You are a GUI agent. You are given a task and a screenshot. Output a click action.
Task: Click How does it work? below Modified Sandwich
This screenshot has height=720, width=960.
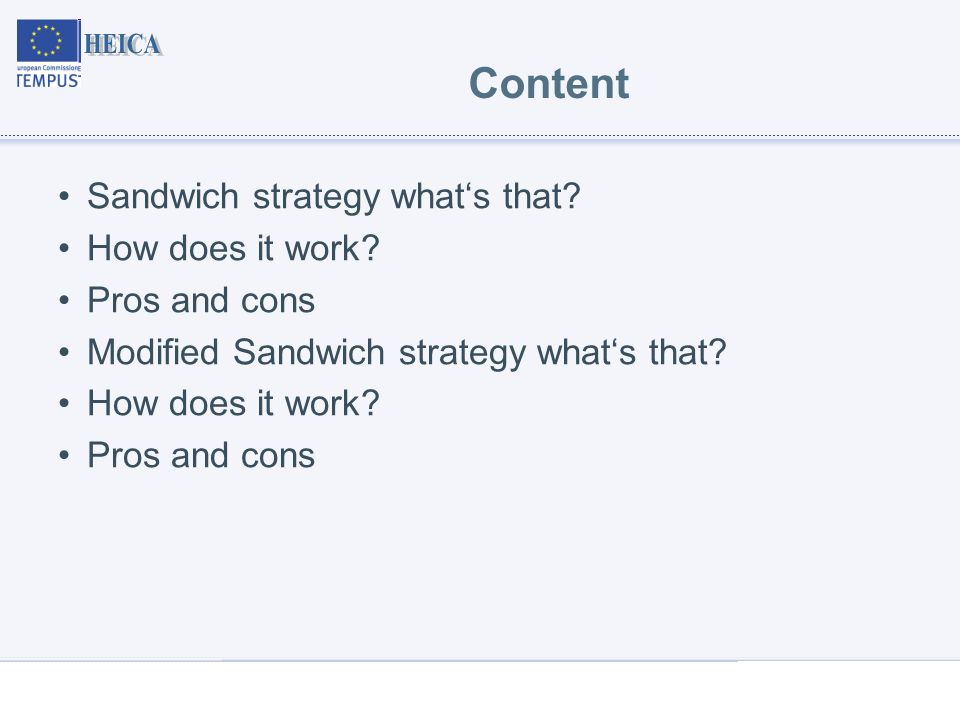tap(233, 403)
